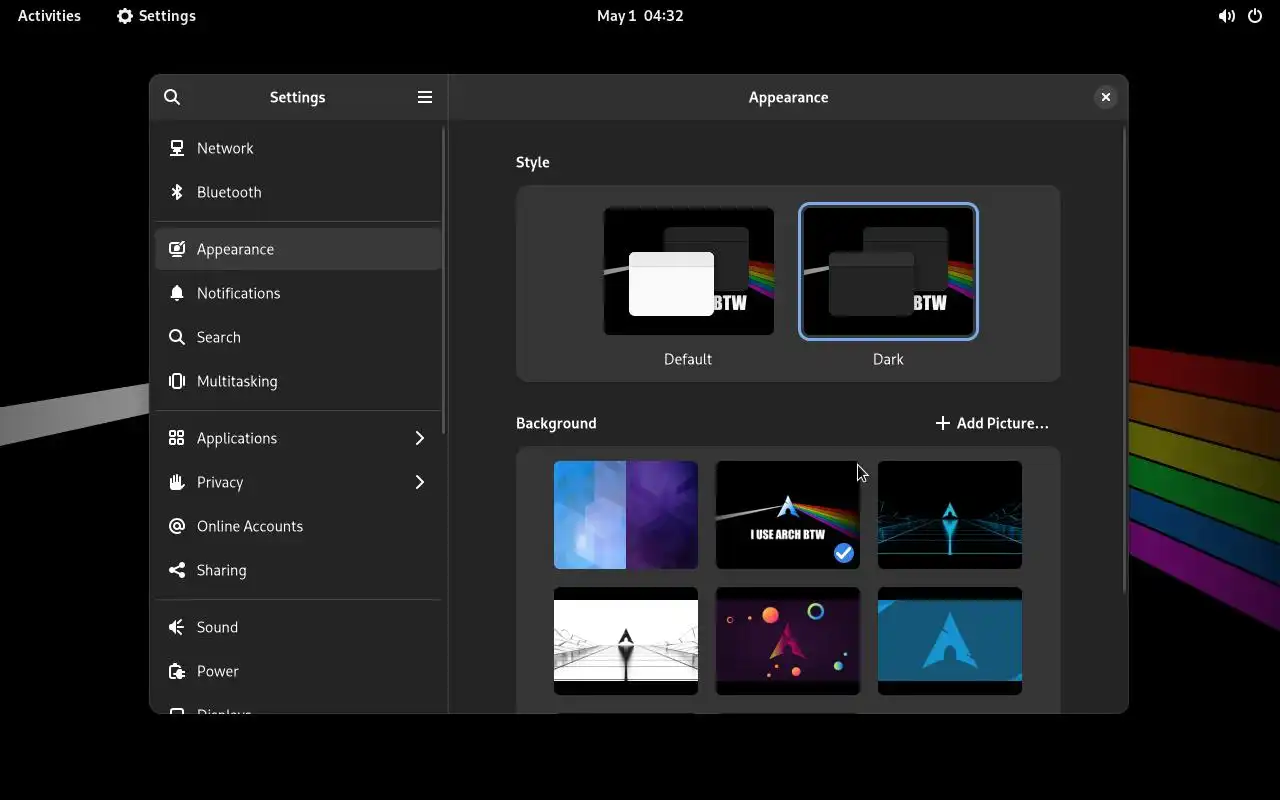The height and width of the screenshot is (800, 1280).
Task: Click Add Picture… button
Action: (992, 423)
